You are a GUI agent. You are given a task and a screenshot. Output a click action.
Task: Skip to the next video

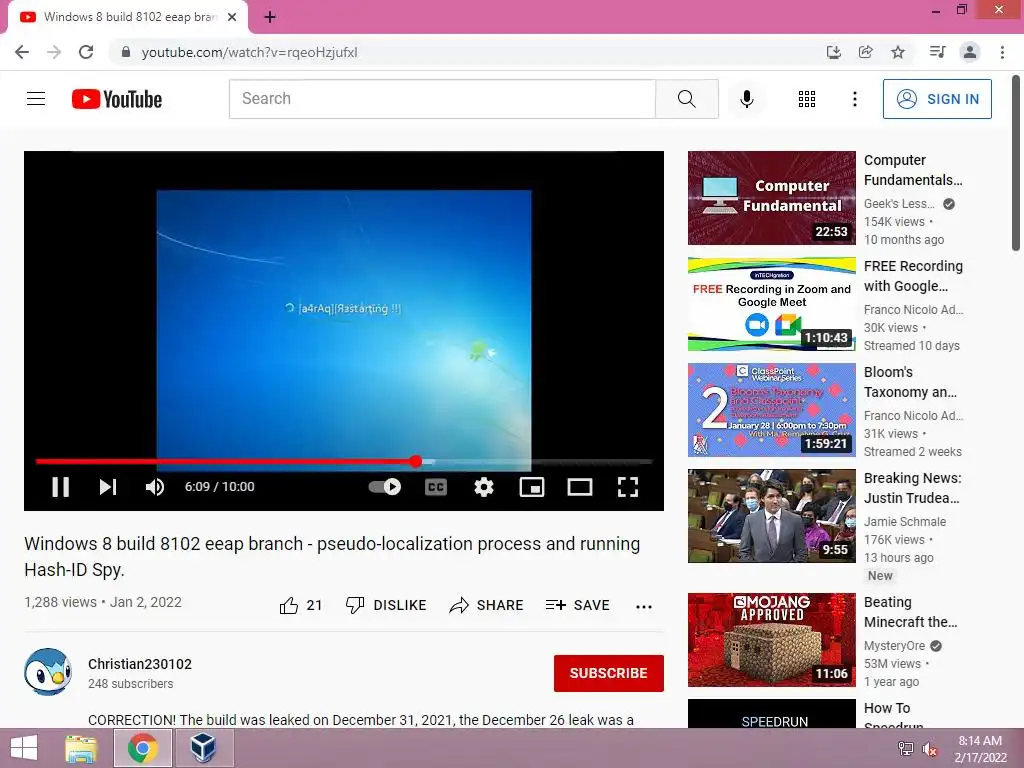coord(108,487)
